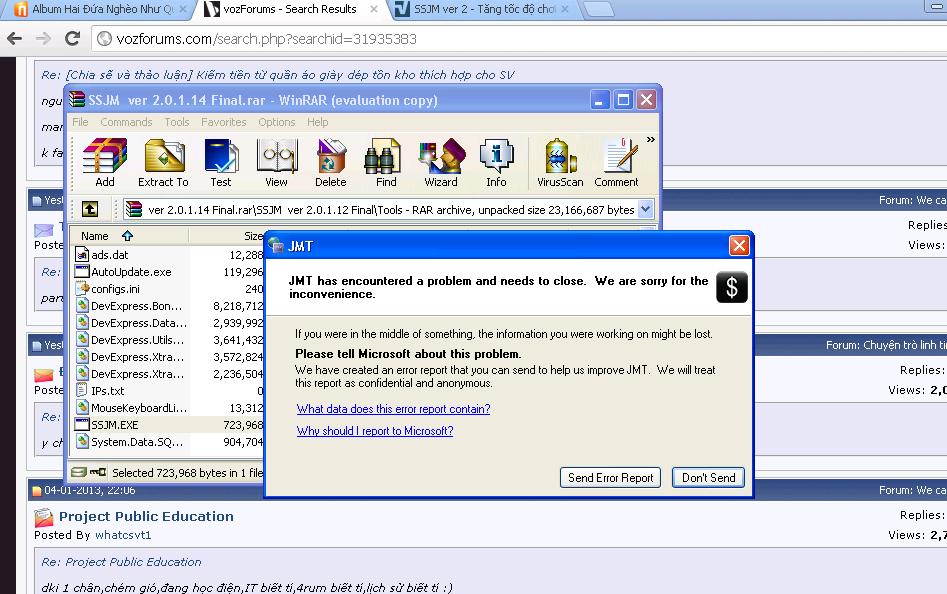This screenshot has width=947, height=594.
Task: Click the Add toolbar icon in WinRAR
Action: tap(105, 162)
